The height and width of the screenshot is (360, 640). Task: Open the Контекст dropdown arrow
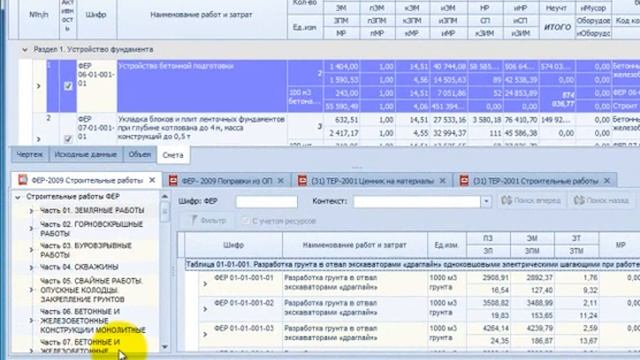(x=486, y=201)
